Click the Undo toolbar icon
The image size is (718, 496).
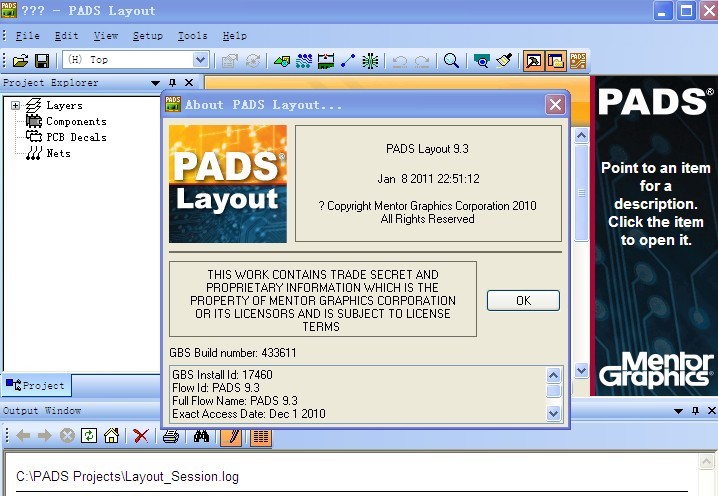pyautogui.click(x=400, y=60)
